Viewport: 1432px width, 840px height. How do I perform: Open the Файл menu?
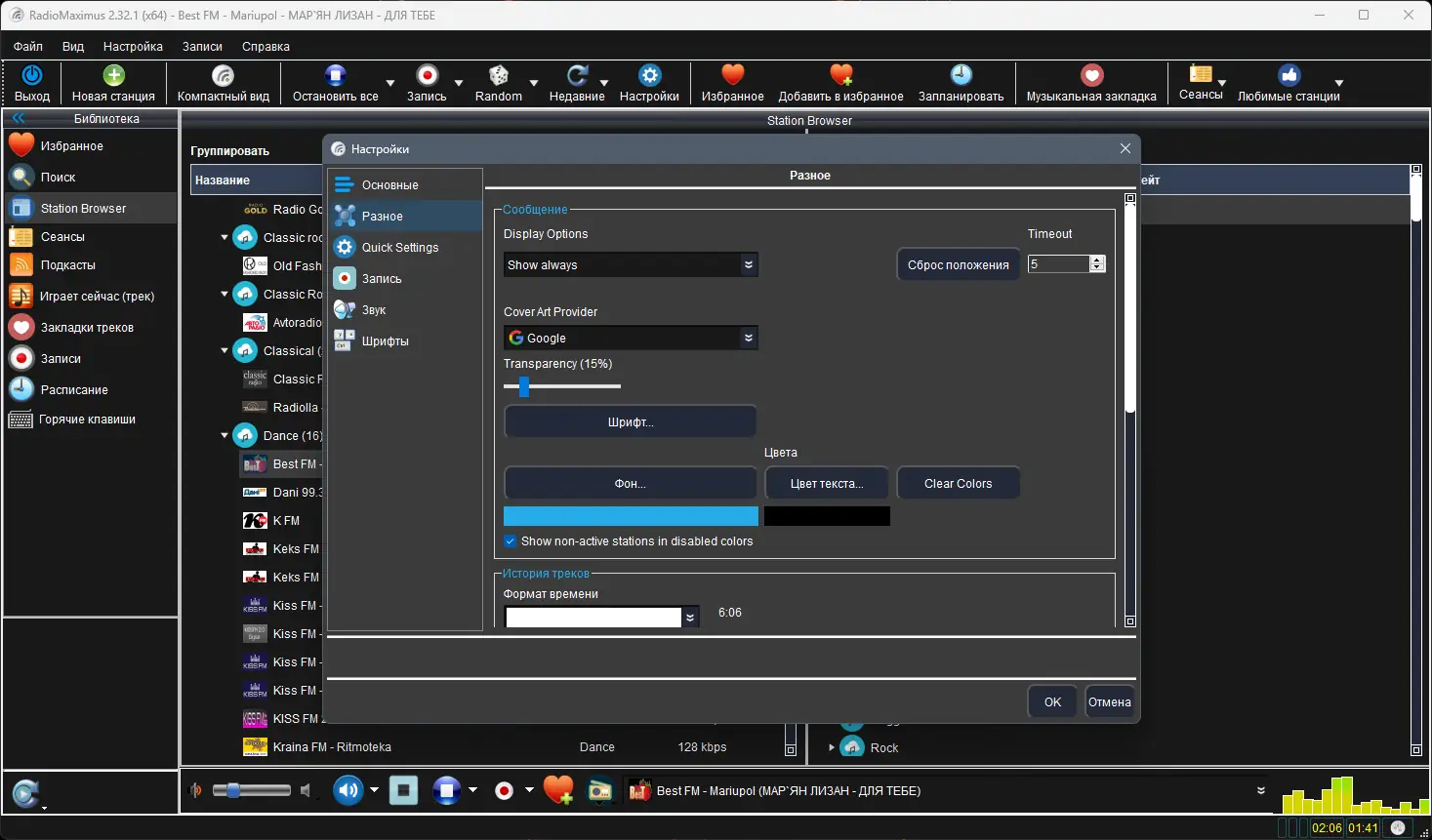pos(27,46)
